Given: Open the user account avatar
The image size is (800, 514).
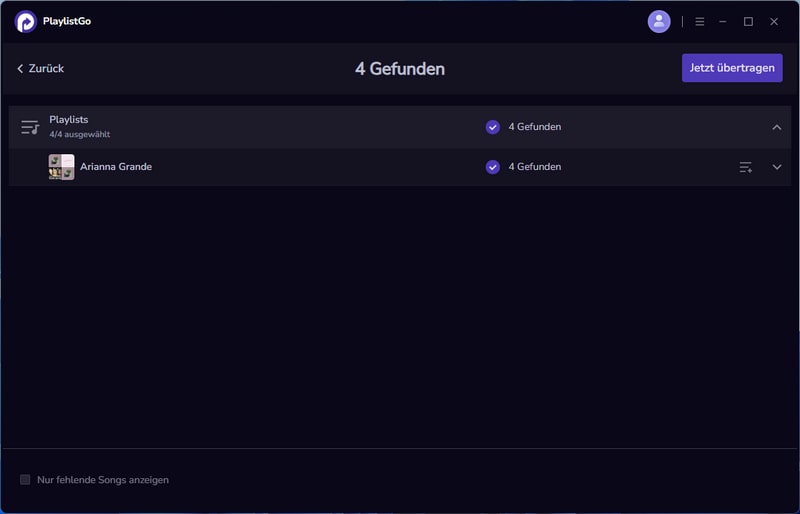Looking at the screenshot, I should pos(659,21).
